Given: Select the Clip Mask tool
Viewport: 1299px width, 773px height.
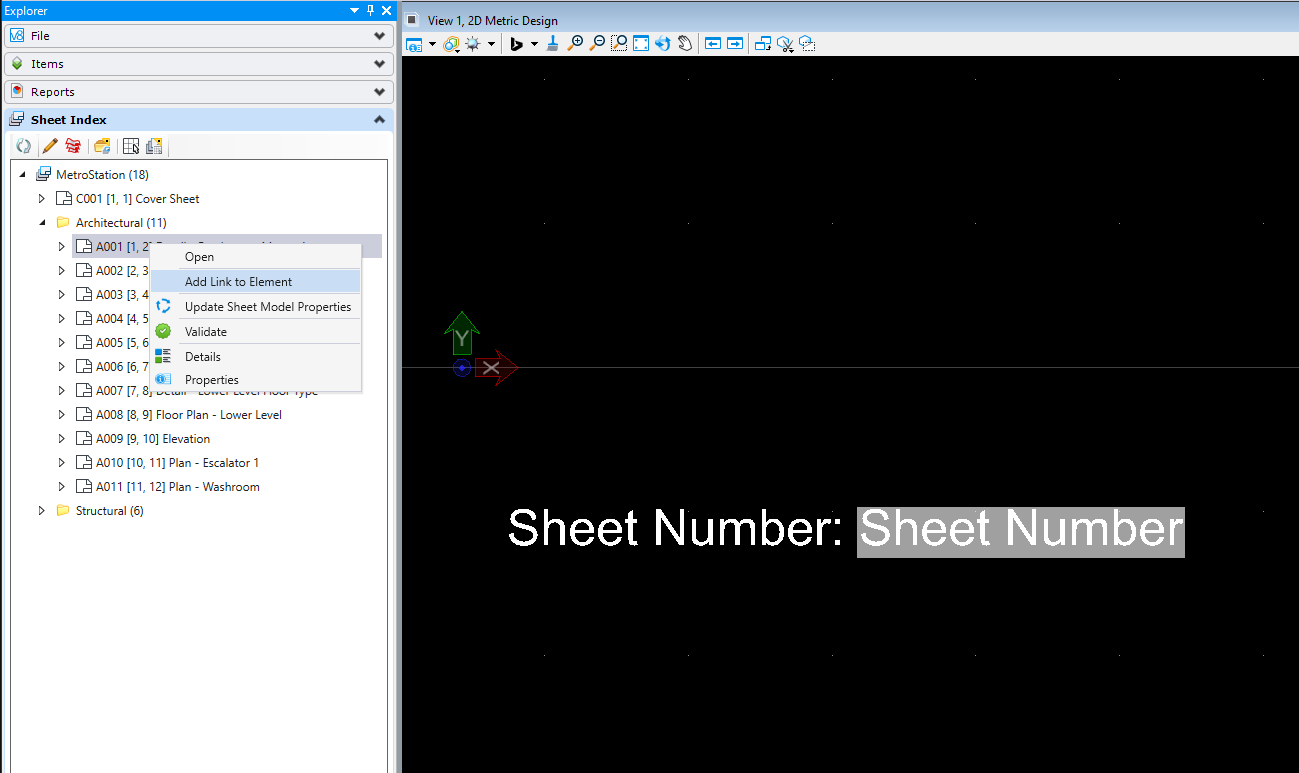Looking at the screenshot, I should click(x=807, y=44).
